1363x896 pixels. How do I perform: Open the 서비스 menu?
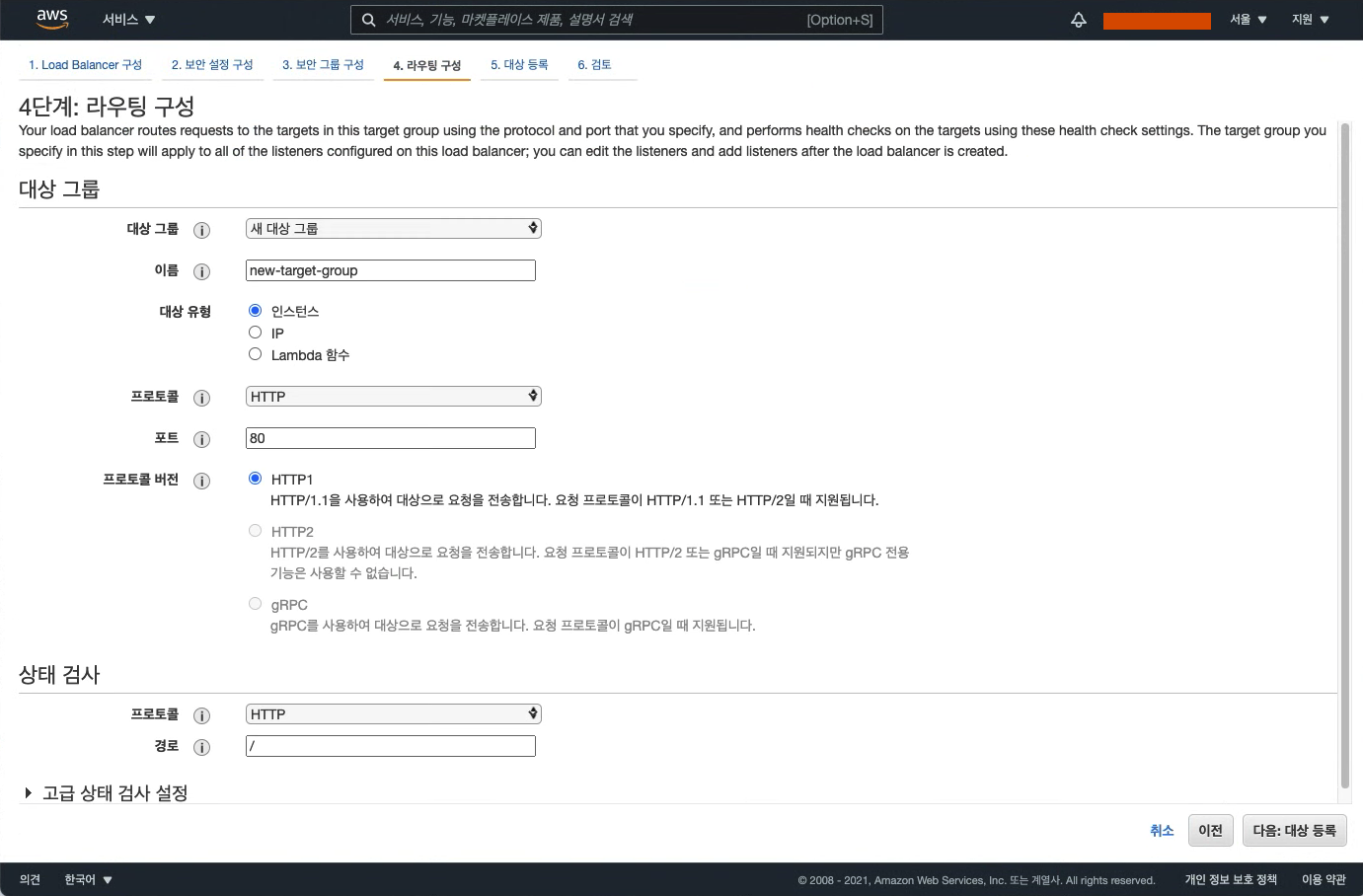tap(128, 20)
